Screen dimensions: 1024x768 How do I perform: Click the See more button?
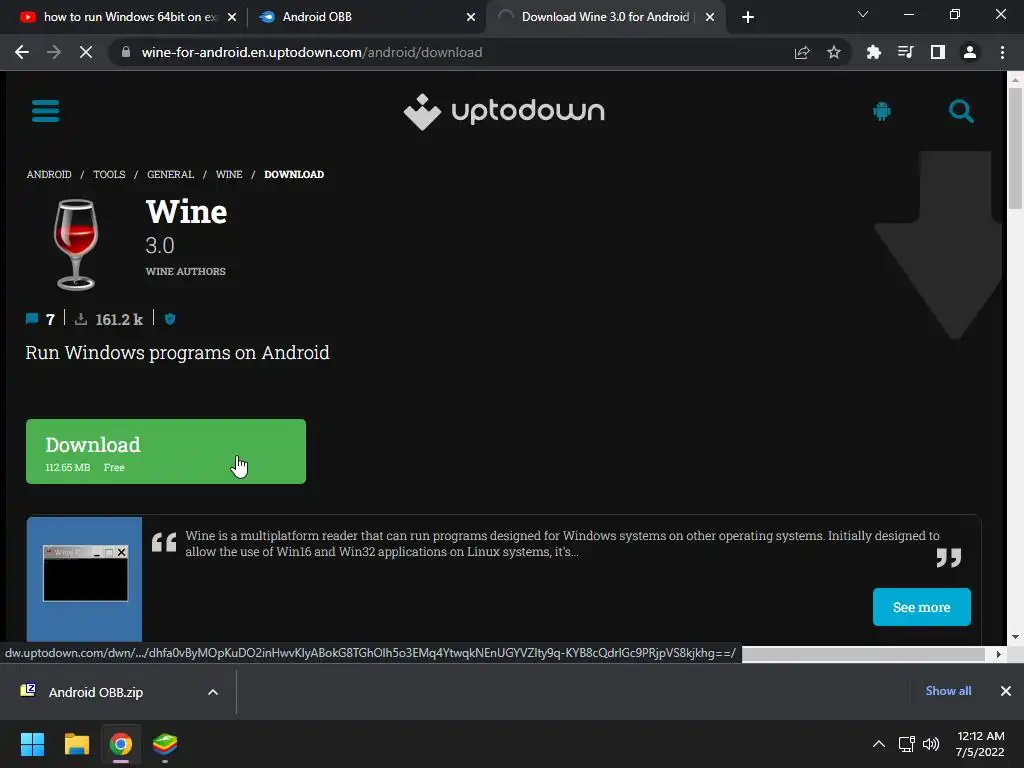point(921,607)
